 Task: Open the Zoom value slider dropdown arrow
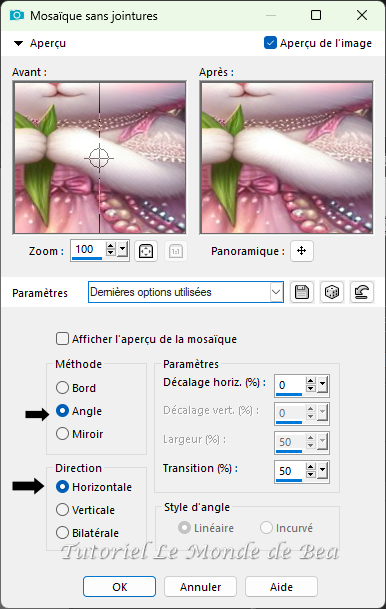[123, 250]
